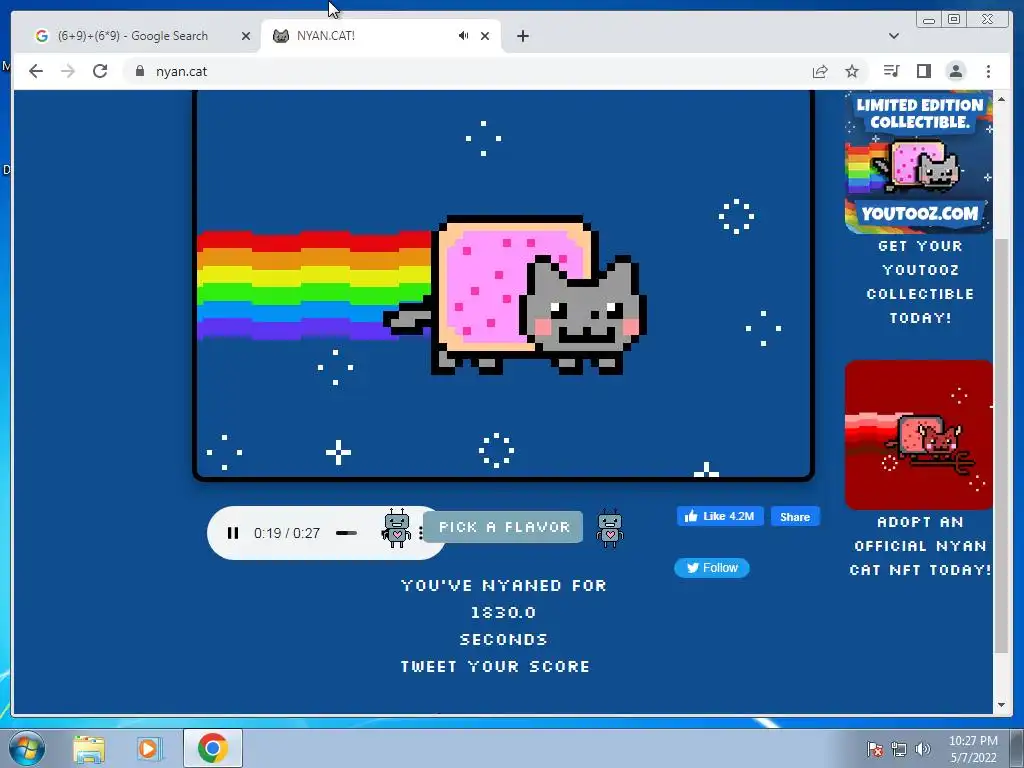The width and height of the screenshot is (1024, 768).
Task: Open Action Center flag in tray
Action: 874,749
